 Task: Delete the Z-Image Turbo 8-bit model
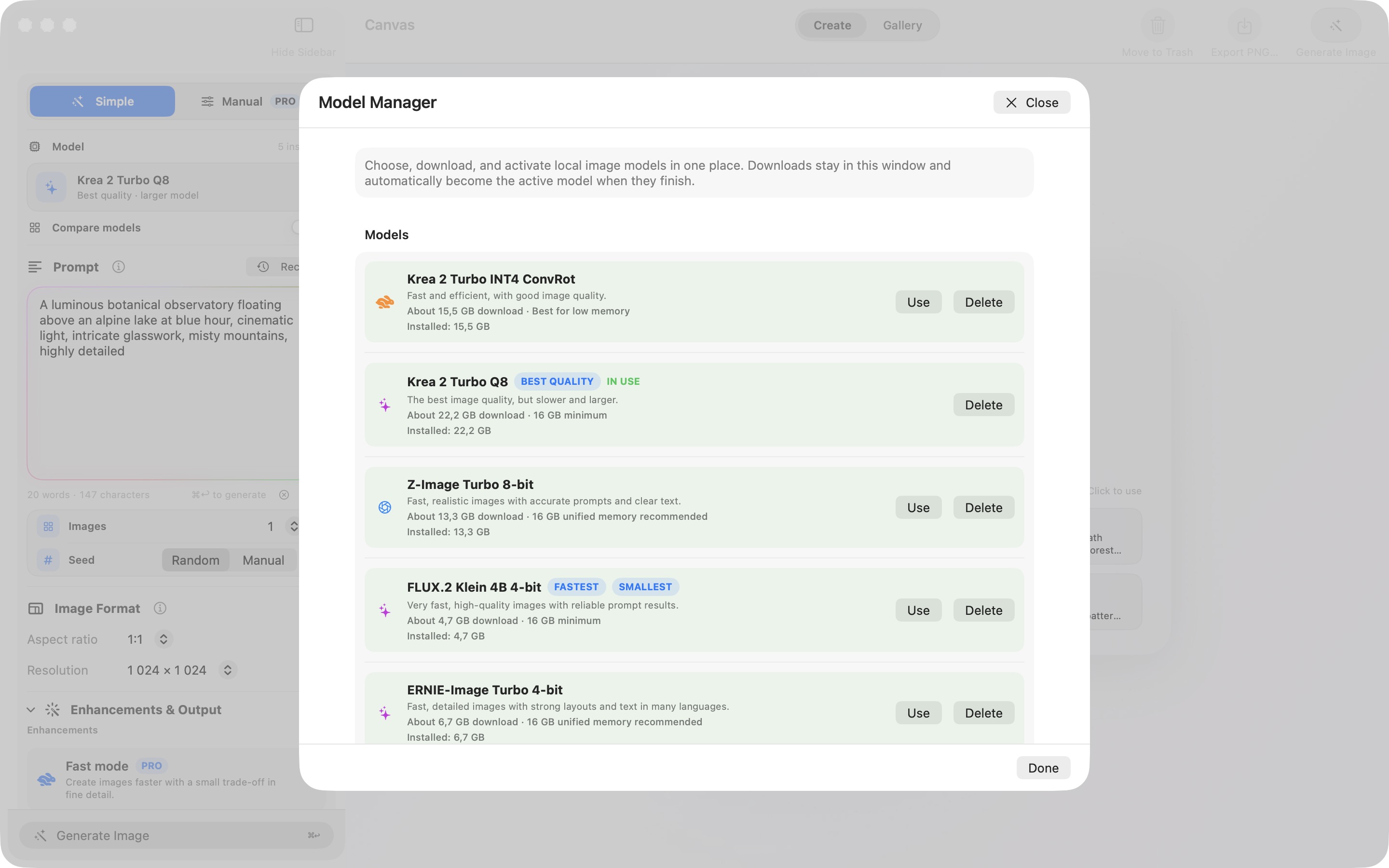984,507
